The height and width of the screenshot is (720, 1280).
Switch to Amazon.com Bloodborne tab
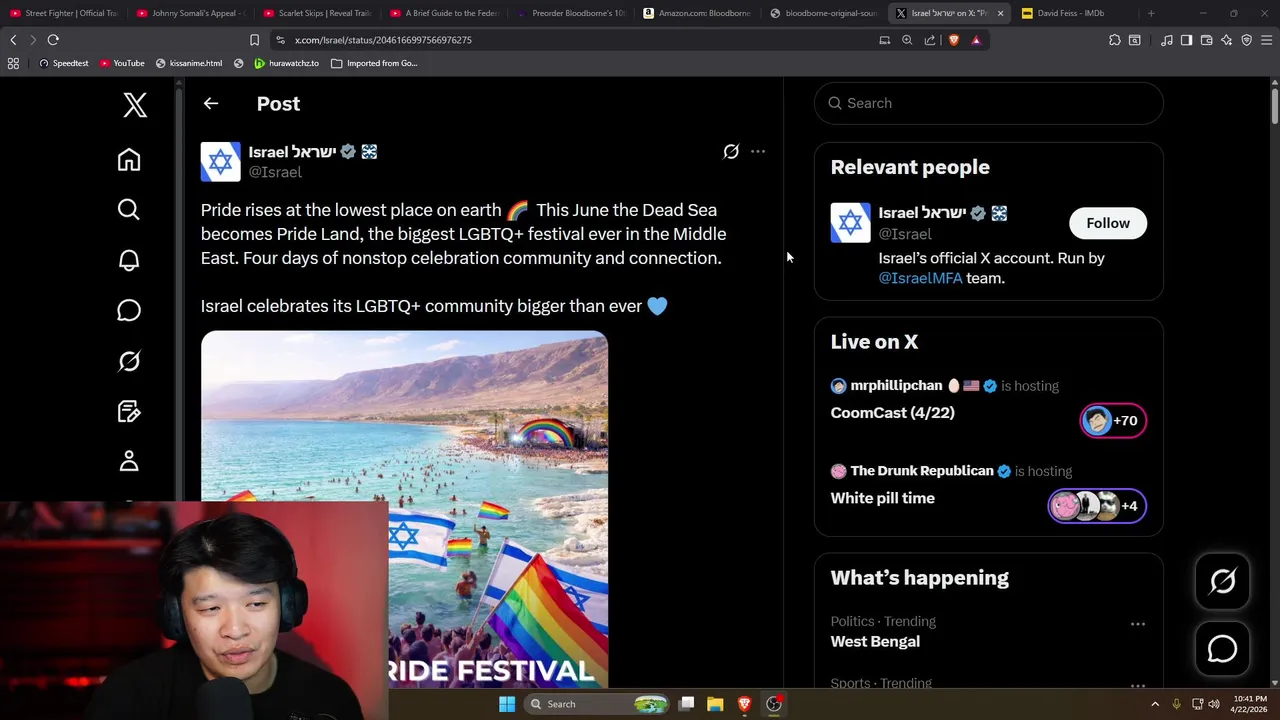point(698,13)
